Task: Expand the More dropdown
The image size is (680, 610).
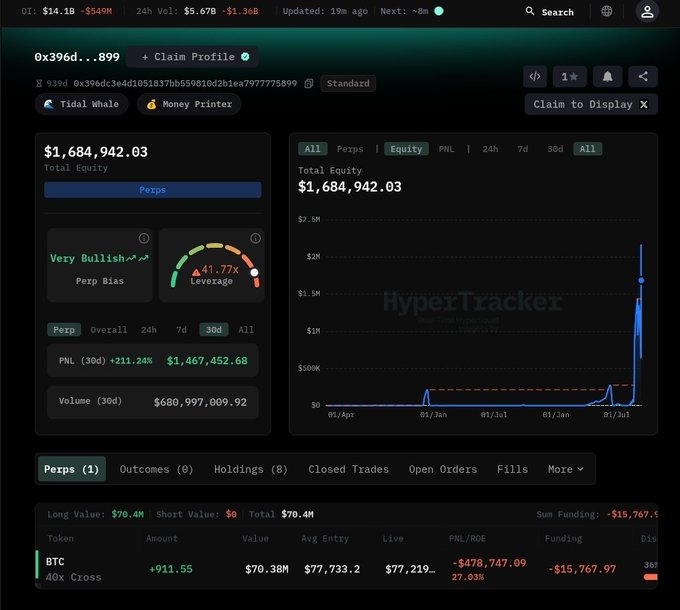Action: 566,469
